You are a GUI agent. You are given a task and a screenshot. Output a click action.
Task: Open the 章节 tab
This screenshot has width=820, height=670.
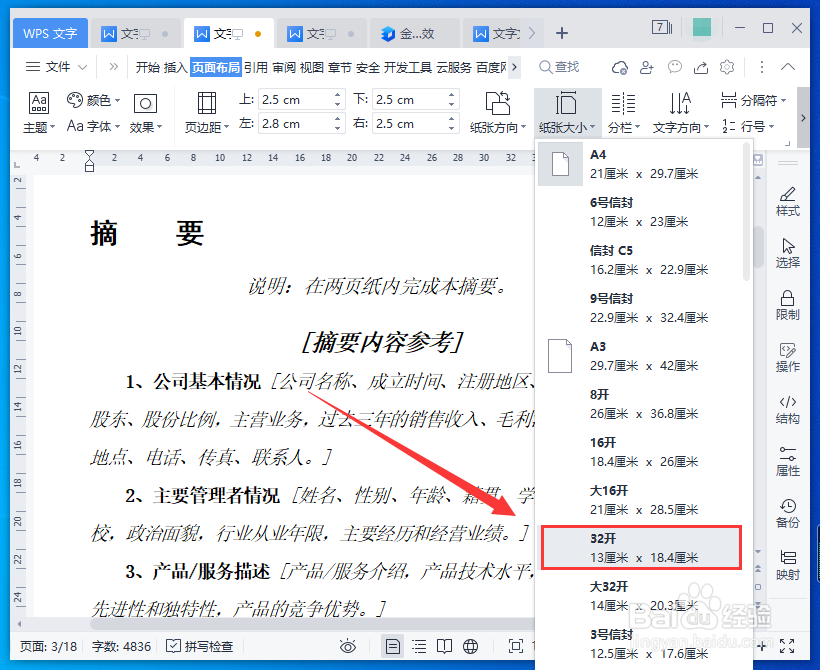340,67
